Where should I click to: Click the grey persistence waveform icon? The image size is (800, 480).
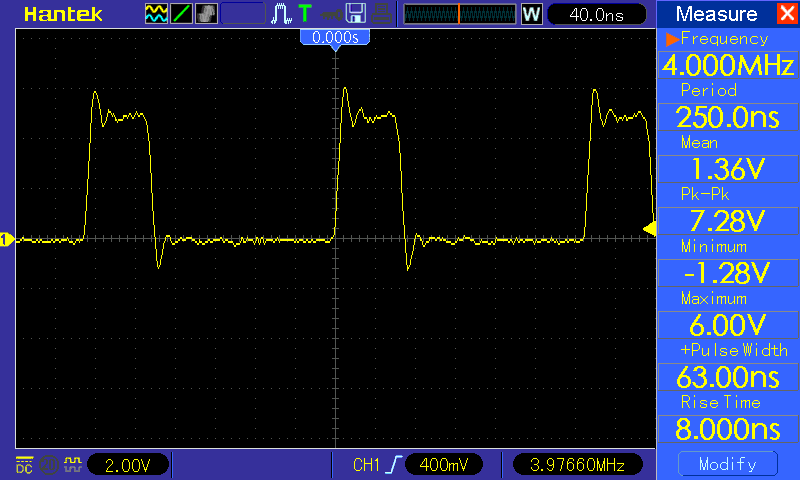point(206,14)
